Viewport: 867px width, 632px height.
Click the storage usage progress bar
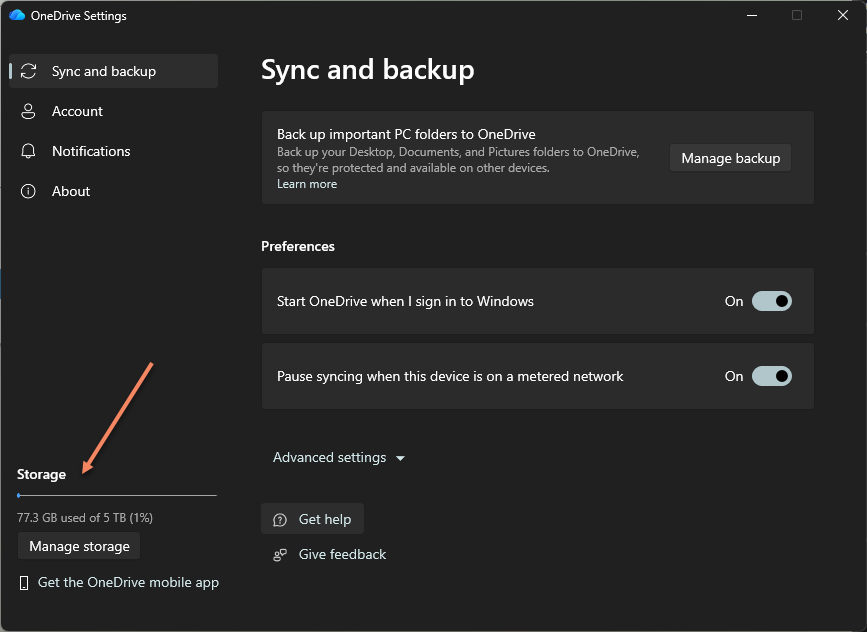[117, 495]
